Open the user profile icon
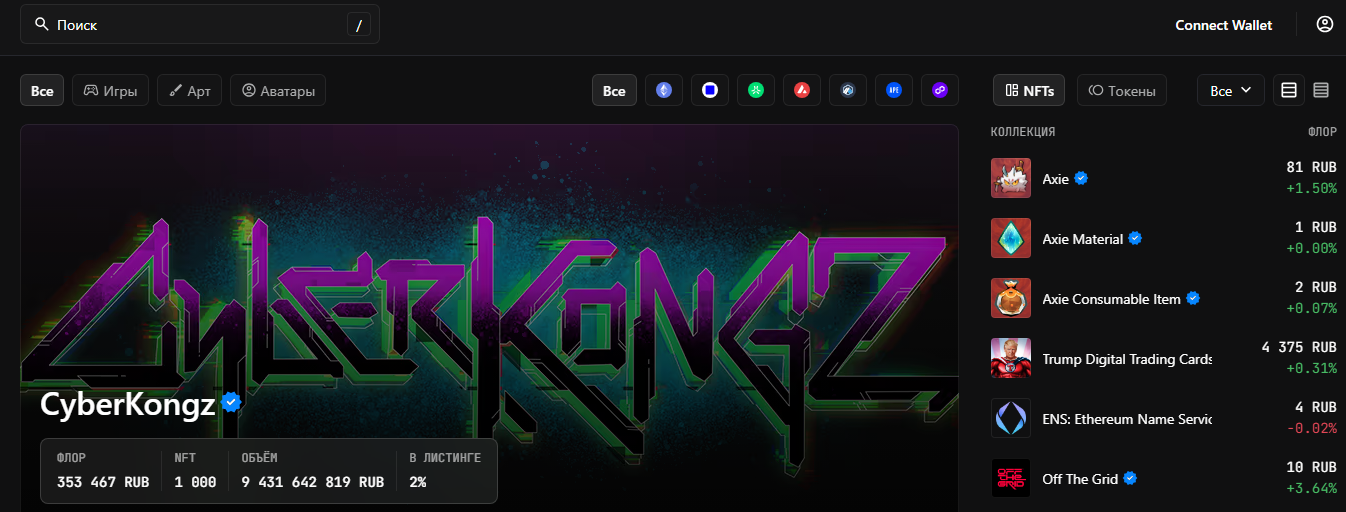 1325,24
